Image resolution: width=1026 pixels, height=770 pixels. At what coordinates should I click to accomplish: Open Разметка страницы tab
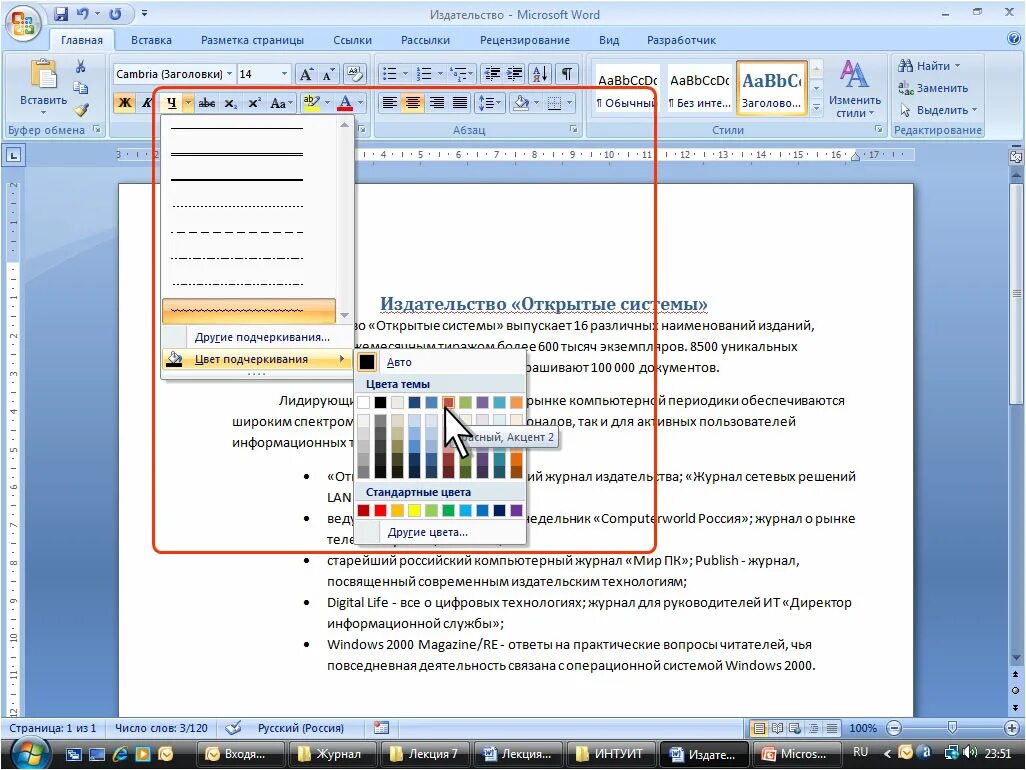[252, 40]
